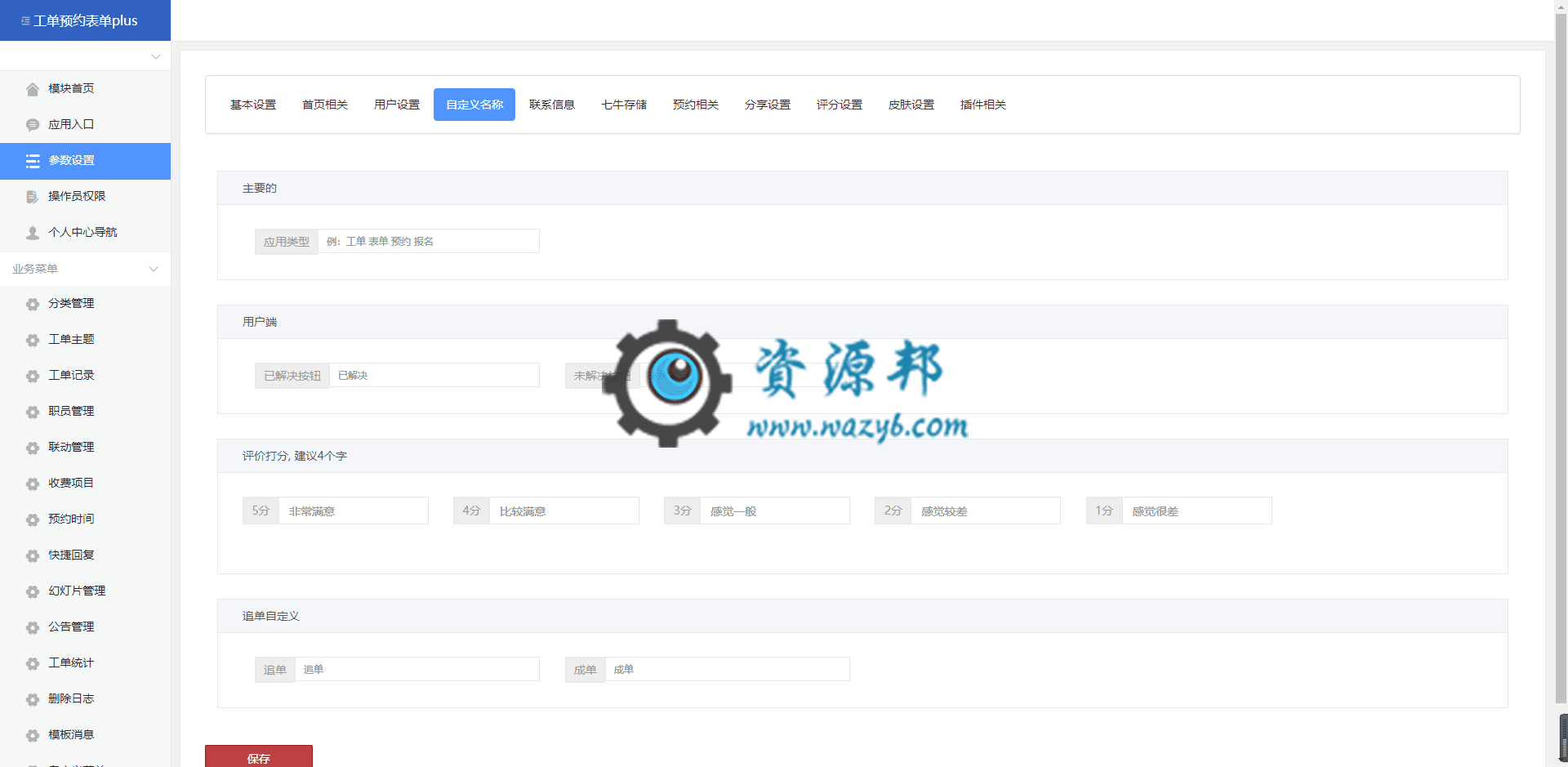Click the 1分 rating name field
This screenshot has height=767, width=1568.
point(1197,511)
